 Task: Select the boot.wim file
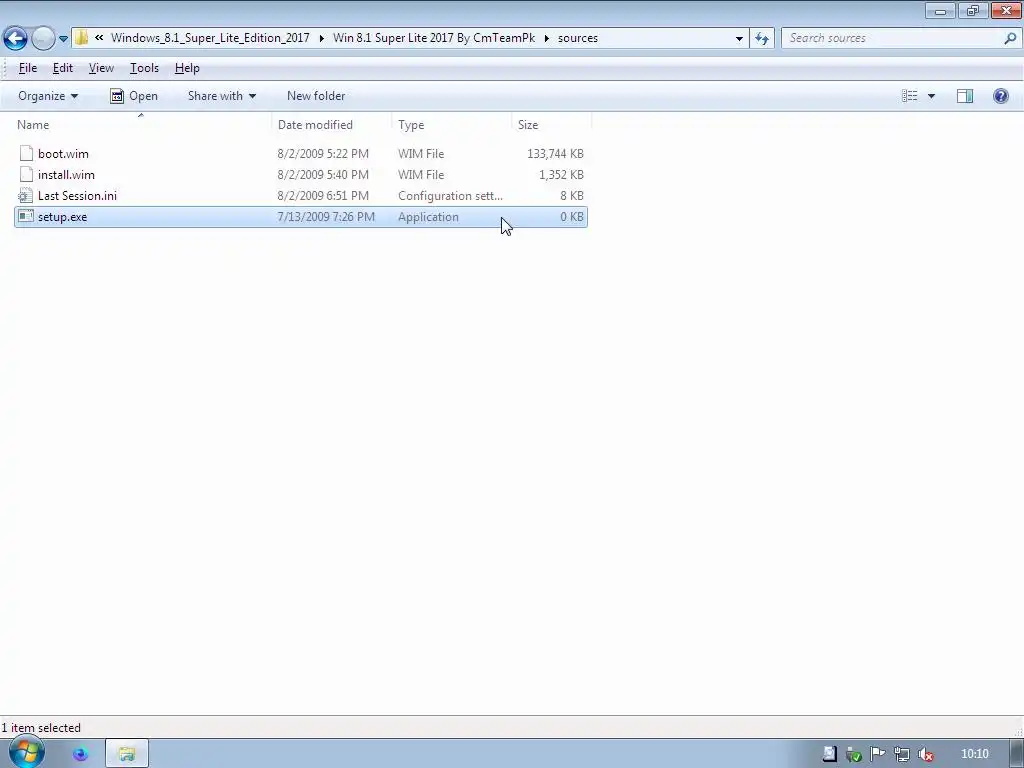click(300, 153)
